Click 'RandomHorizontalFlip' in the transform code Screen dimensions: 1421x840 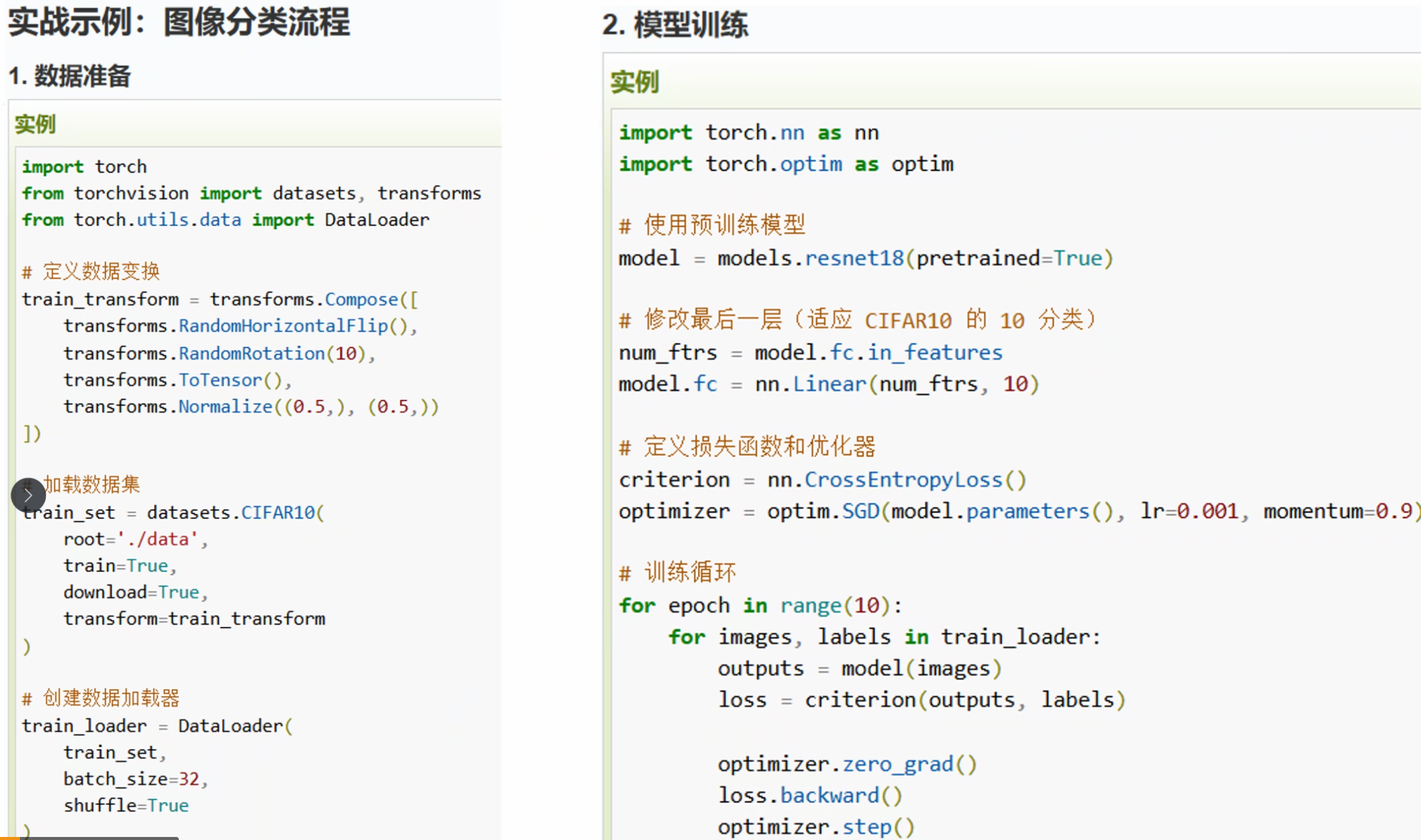pos(283,326)
